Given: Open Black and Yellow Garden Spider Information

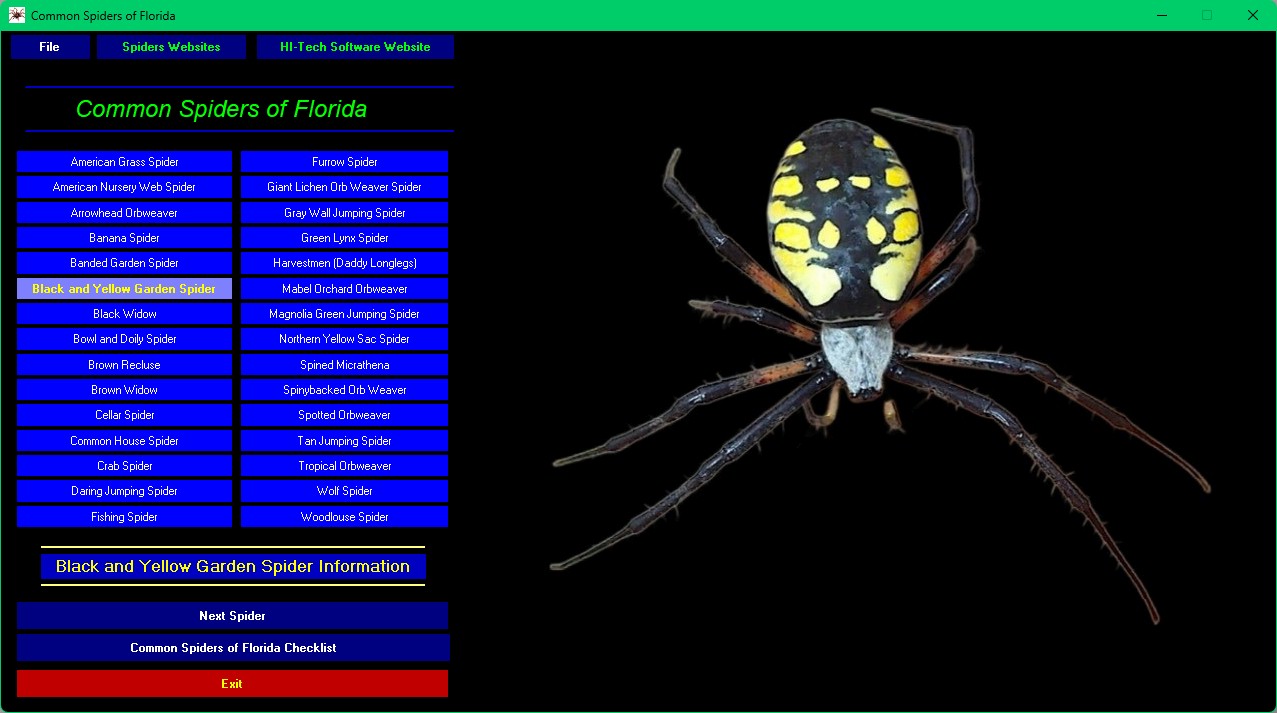Looking at the screenshot, I should click(x=232, y=567).
